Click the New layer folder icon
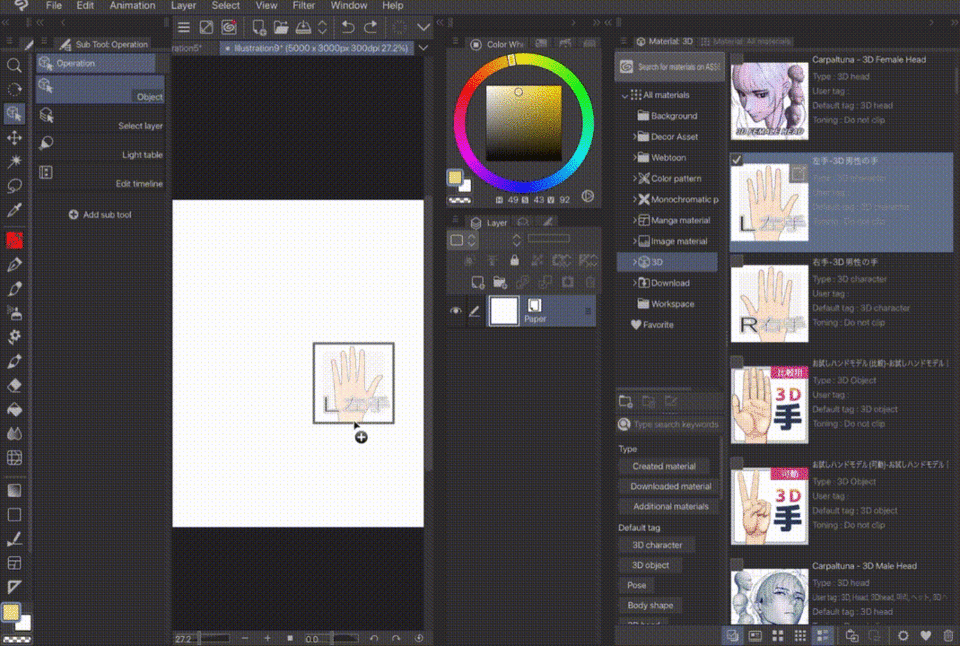Screen dimensions: 960x646 click(x=500, y=282)
